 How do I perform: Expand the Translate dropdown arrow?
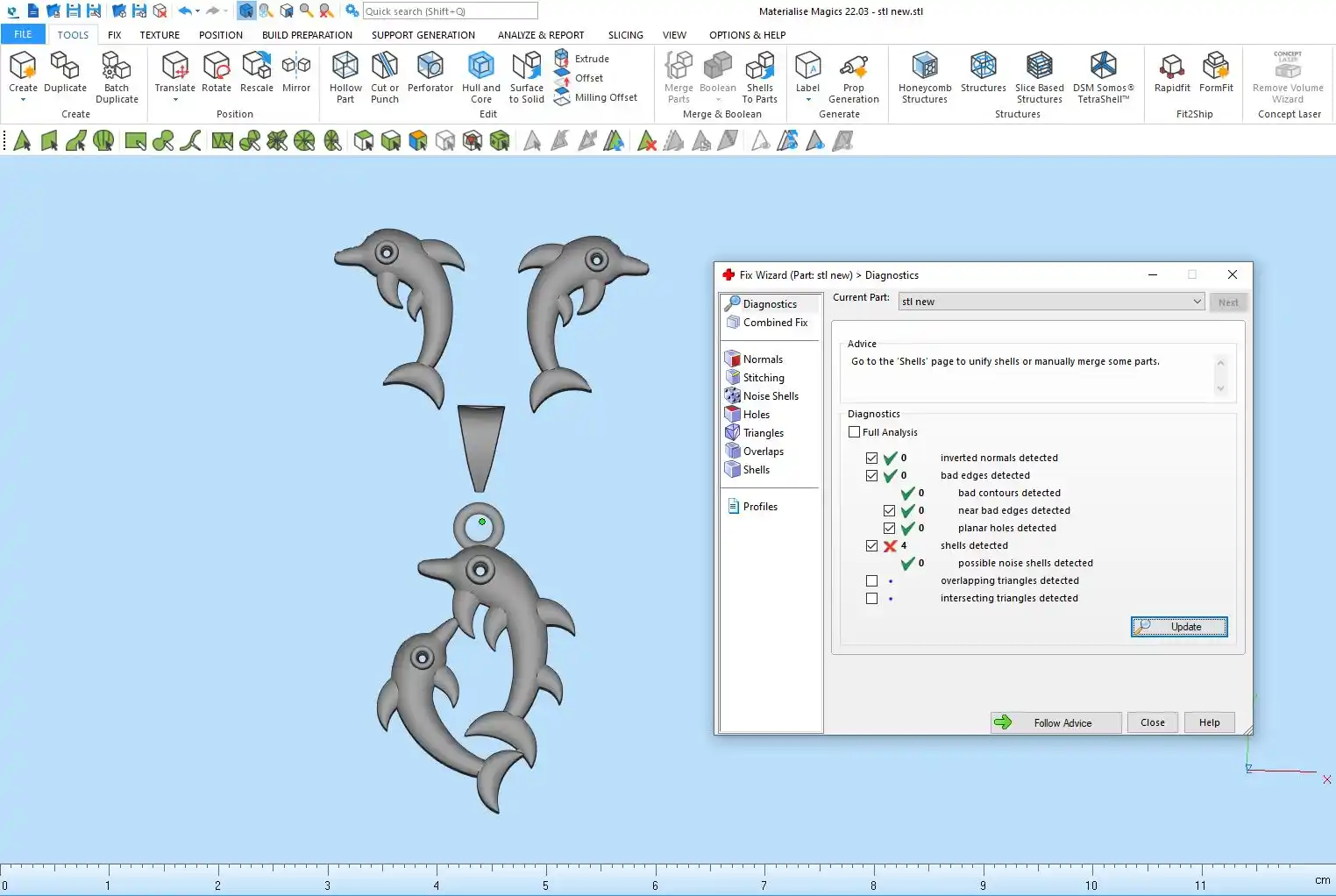(x=175, y=100)
